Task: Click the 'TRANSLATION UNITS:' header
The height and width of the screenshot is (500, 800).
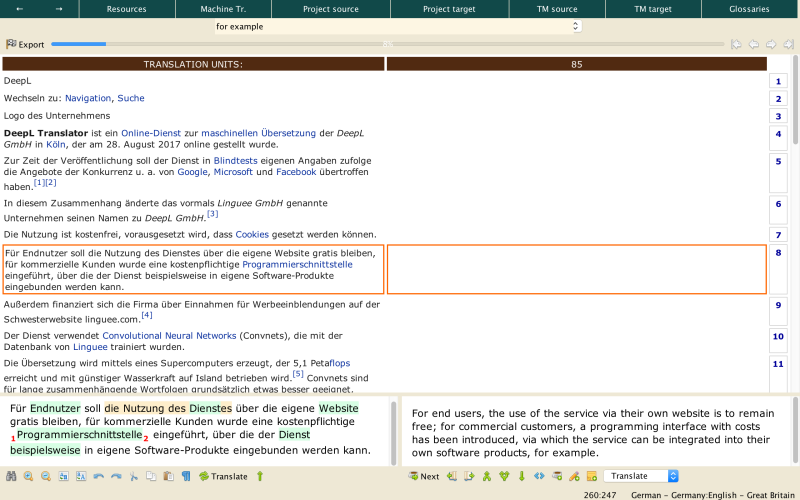Action: coord(193,64)
